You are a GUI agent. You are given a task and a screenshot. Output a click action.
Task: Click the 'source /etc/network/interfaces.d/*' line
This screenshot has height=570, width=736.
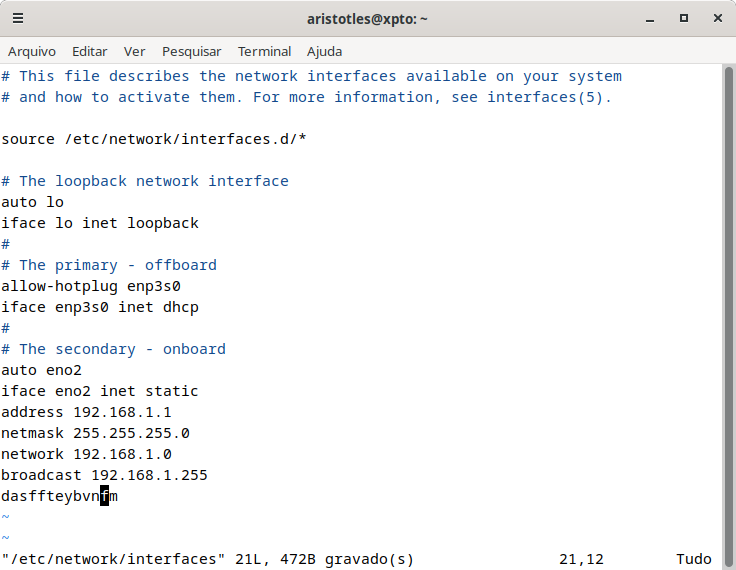154,139
